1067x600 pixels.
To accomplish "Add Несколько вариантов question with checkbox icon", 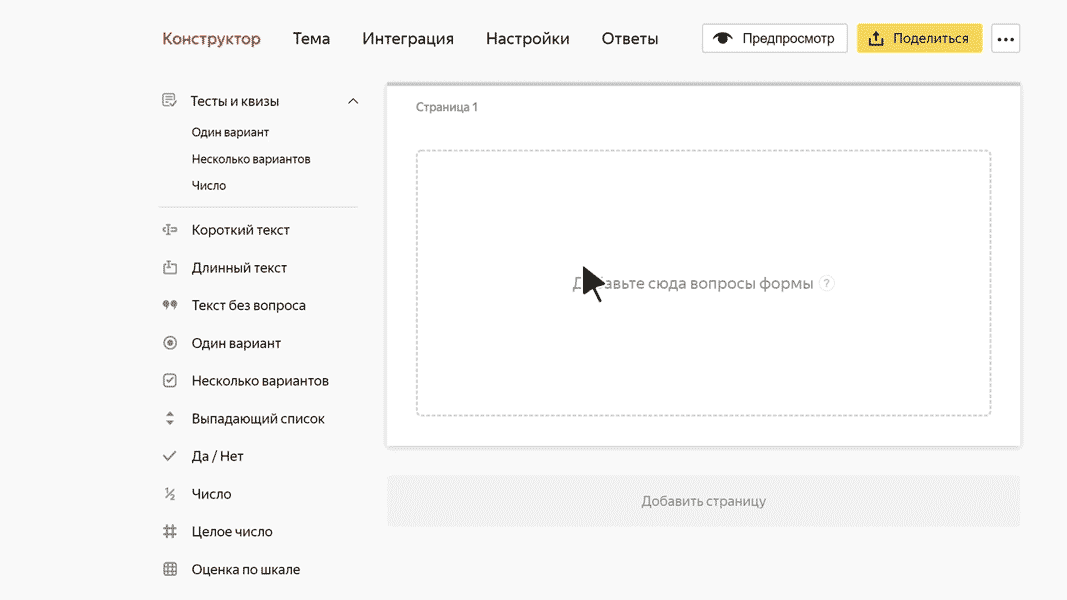I will (x=260, y=381).
